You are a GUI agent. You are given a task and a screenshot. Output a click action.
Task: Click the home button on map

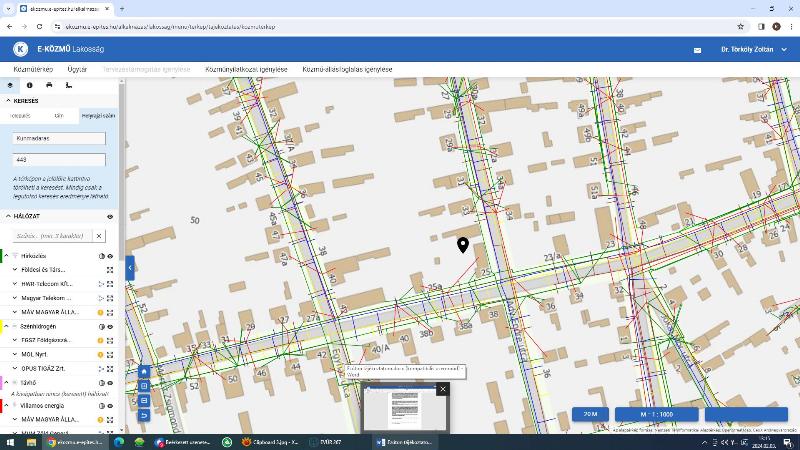click(144, 371)
